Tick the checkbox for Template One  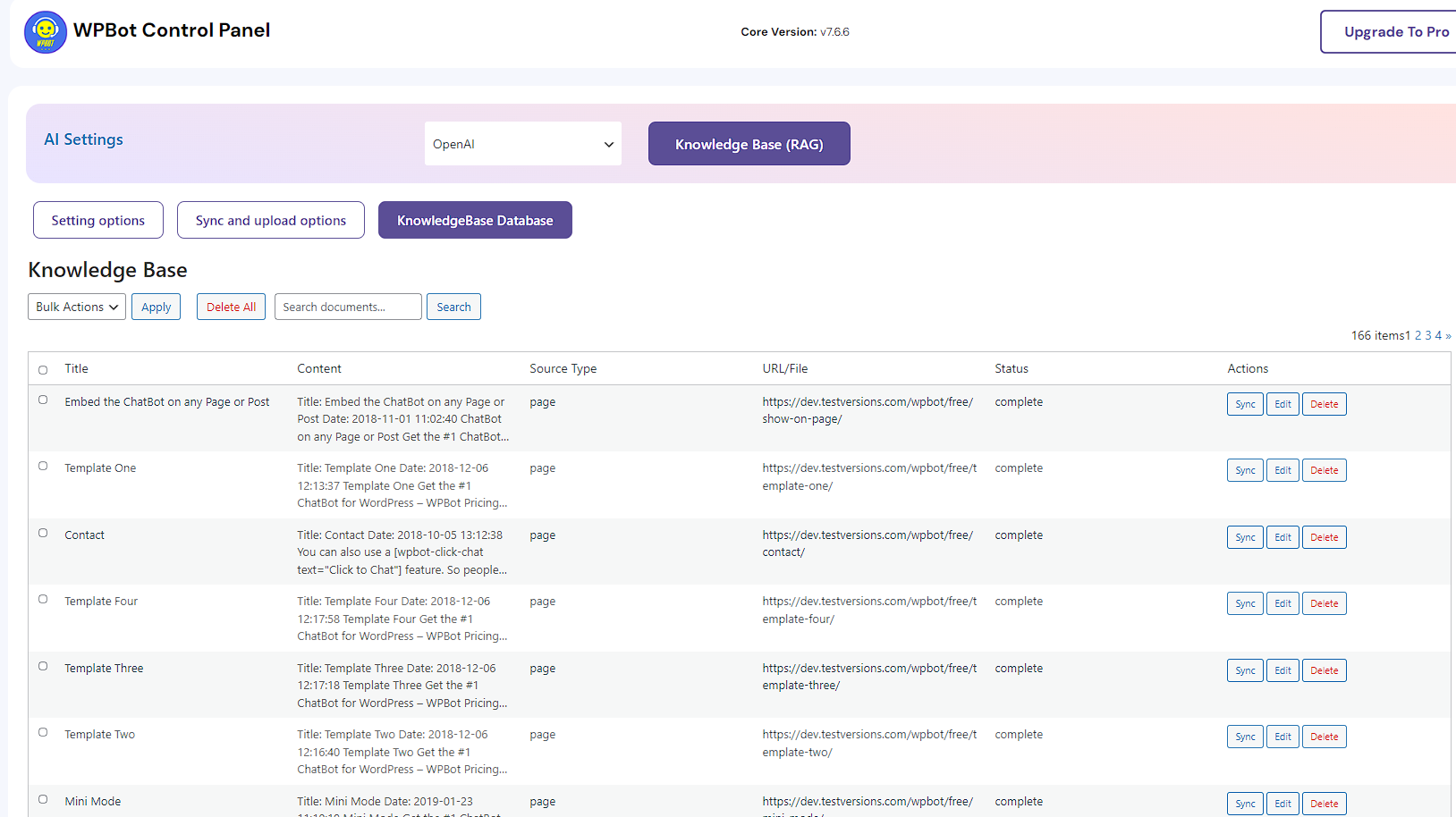43,466
